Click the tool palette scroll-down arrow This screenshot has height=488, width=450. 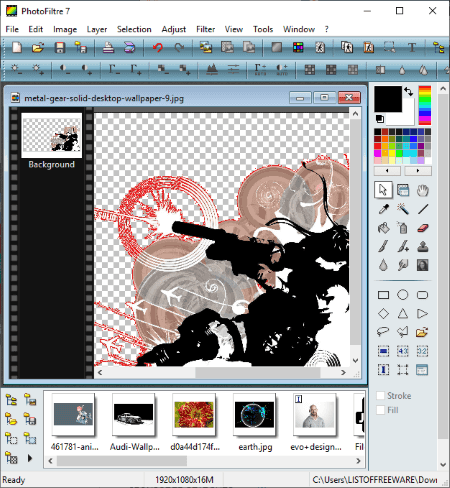pos(443,465)
